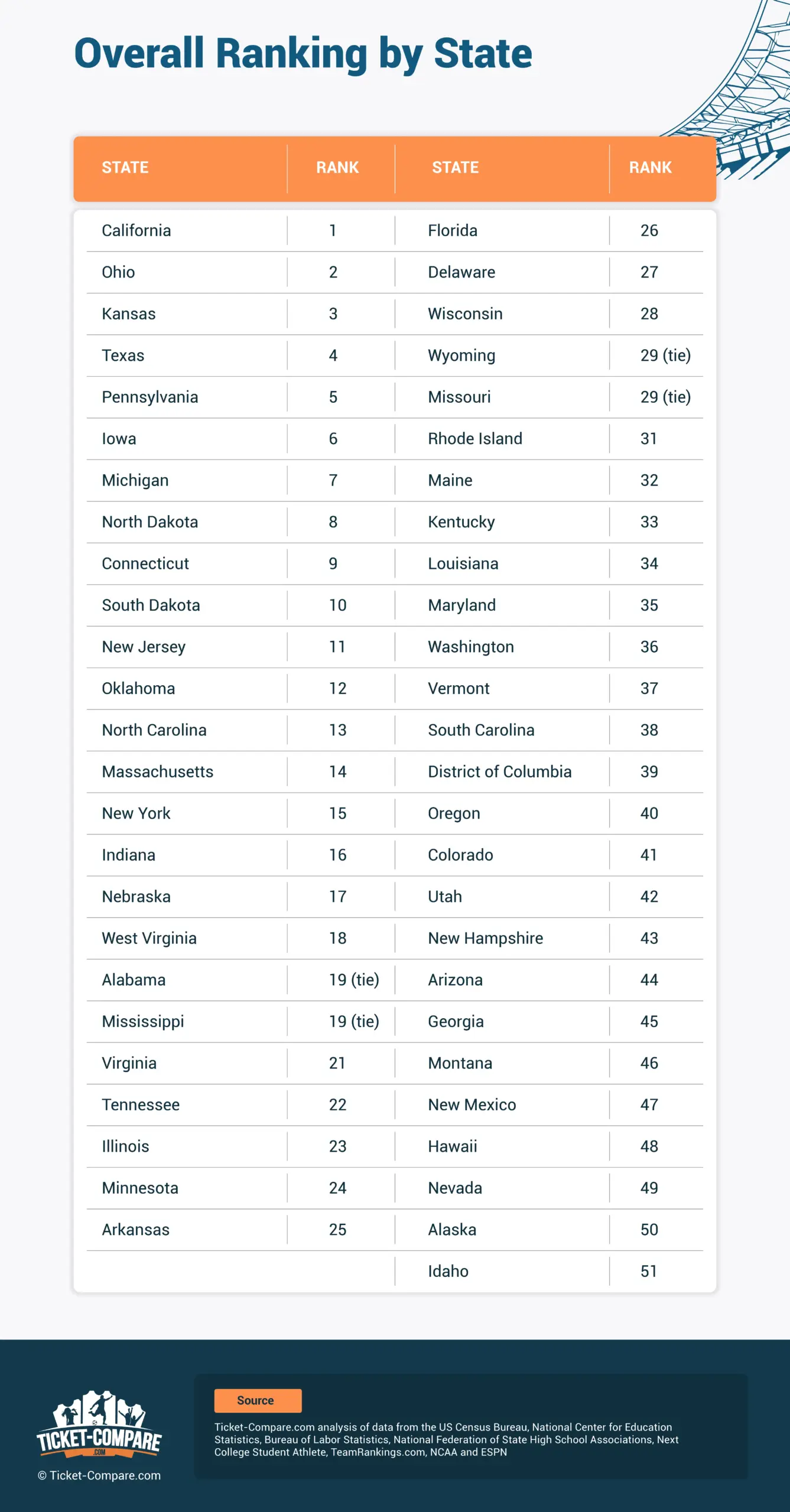Viewport: 790px width, 1512px height.
Task: Select the District of Columbia entry
Action: click(x=500, y=772)
